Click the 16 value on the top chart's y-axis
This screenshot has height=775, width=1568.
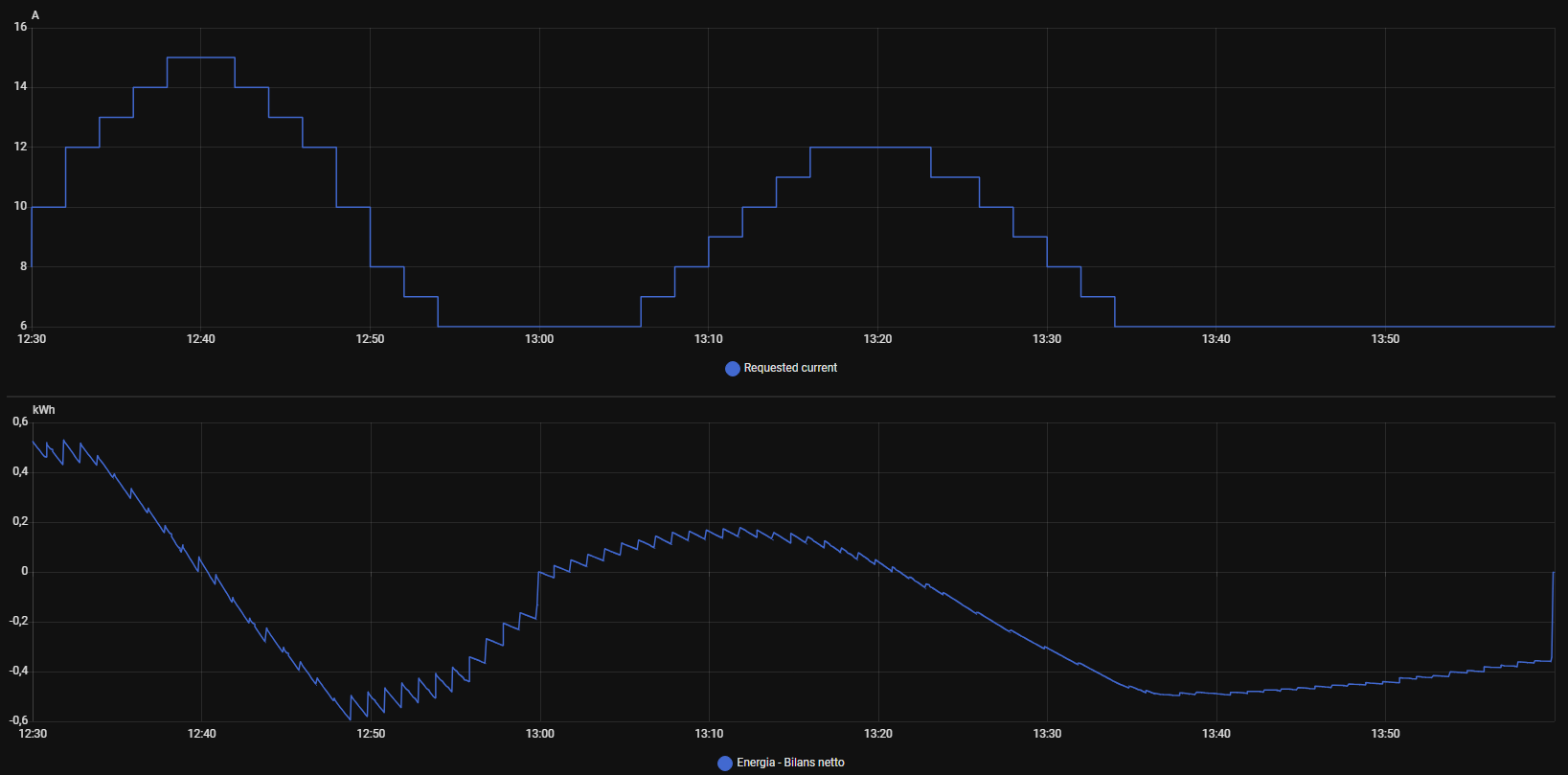point(20,27)
